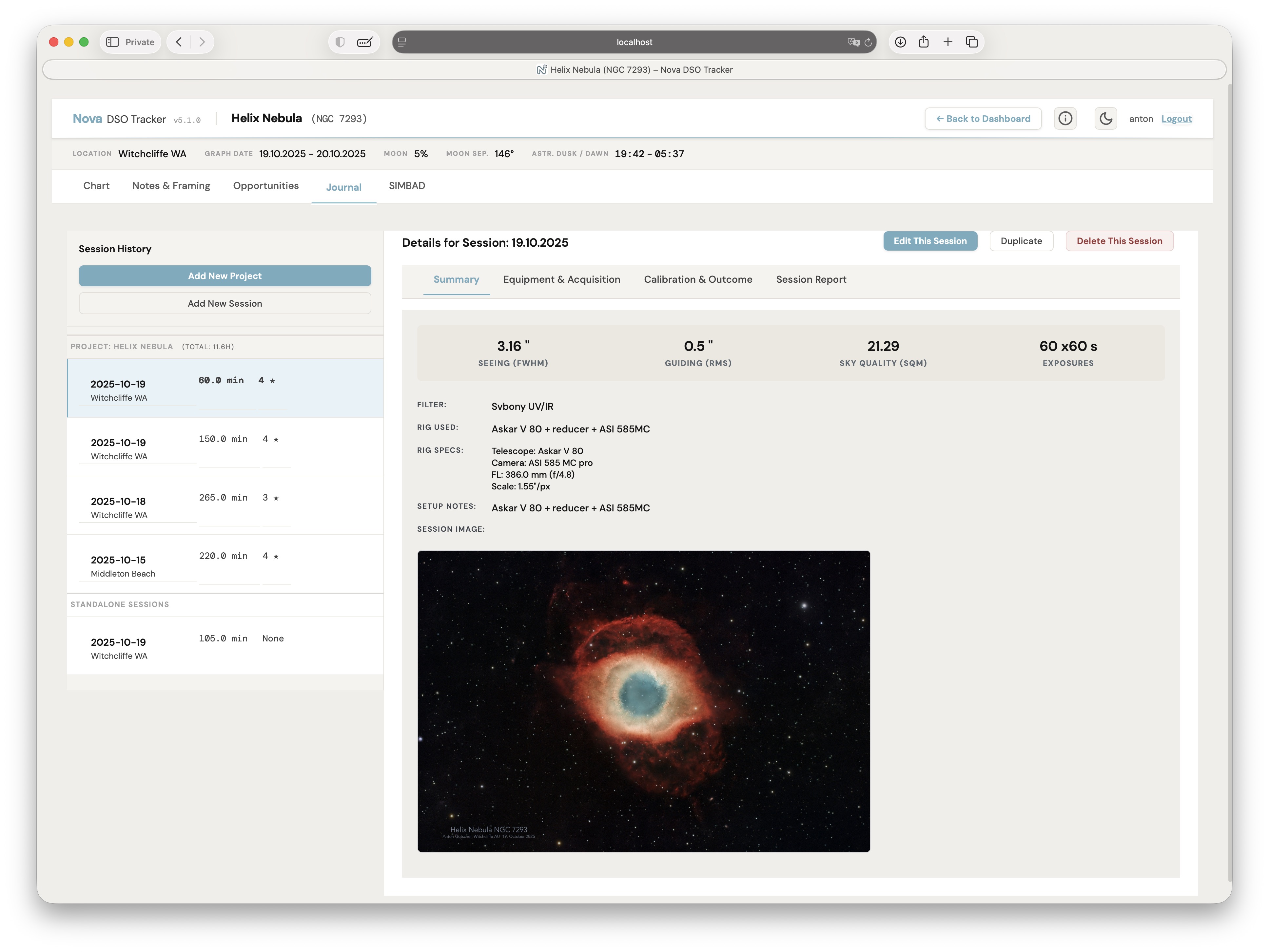
Task: Open Safari downloads icon
Action: point(900,42)
